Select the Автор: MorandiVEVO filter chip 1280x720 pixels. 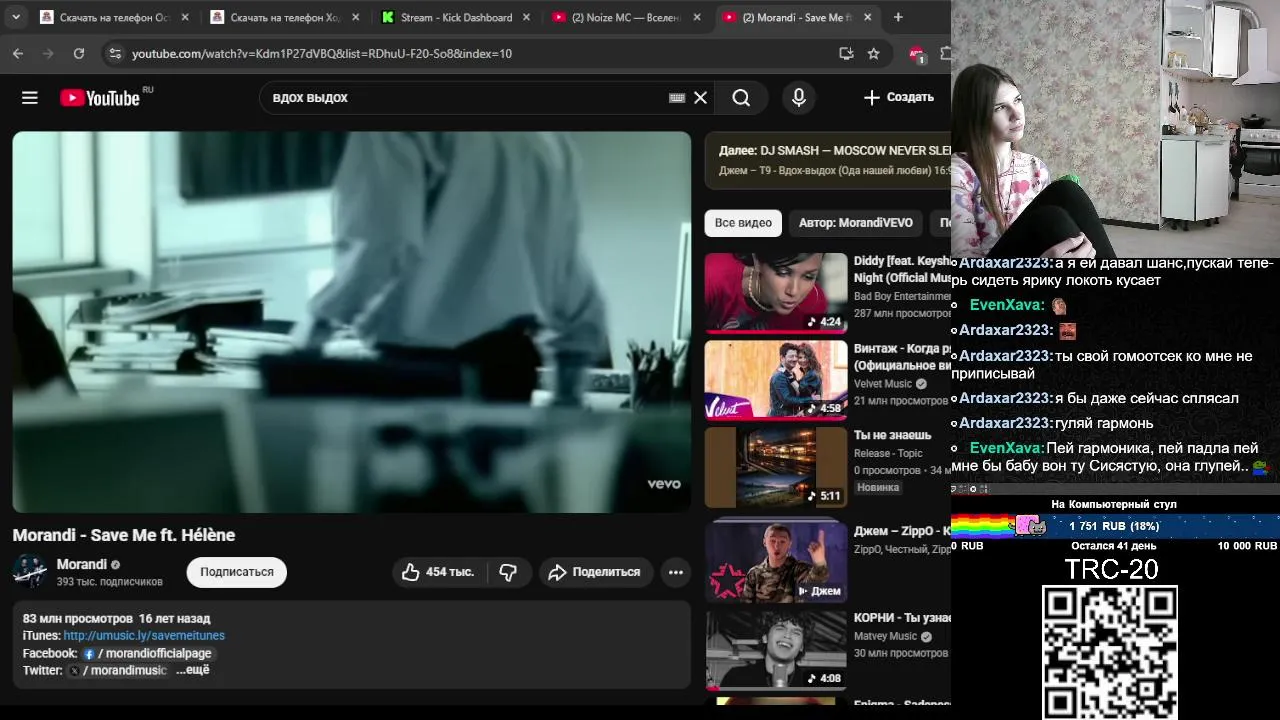coord(856,223)
